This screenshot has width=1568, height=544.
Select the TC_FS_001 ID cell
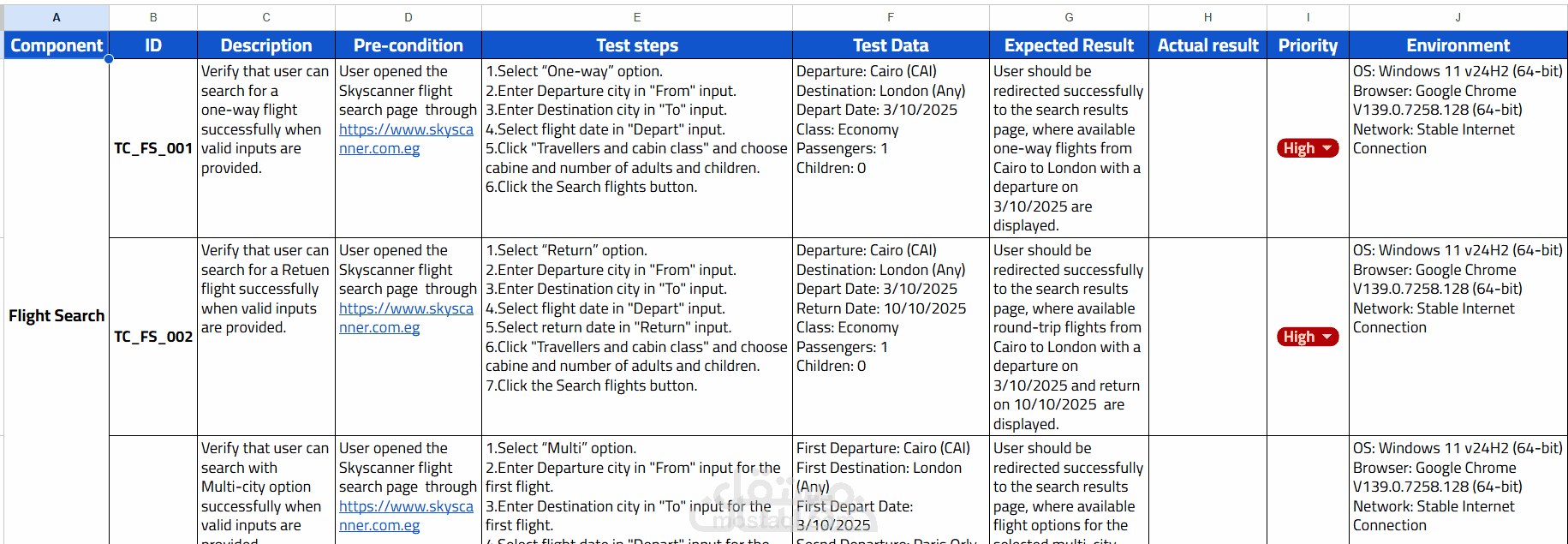pyautogui.click(x=153, y=148)
